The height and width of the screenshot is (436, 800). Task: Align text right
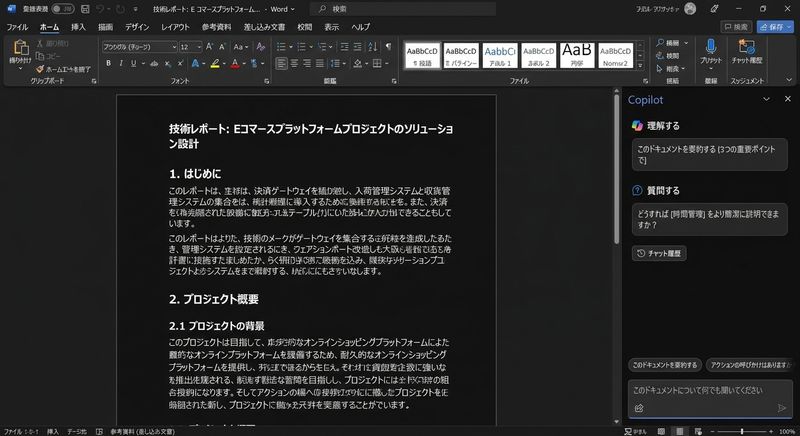coord(307,64)
